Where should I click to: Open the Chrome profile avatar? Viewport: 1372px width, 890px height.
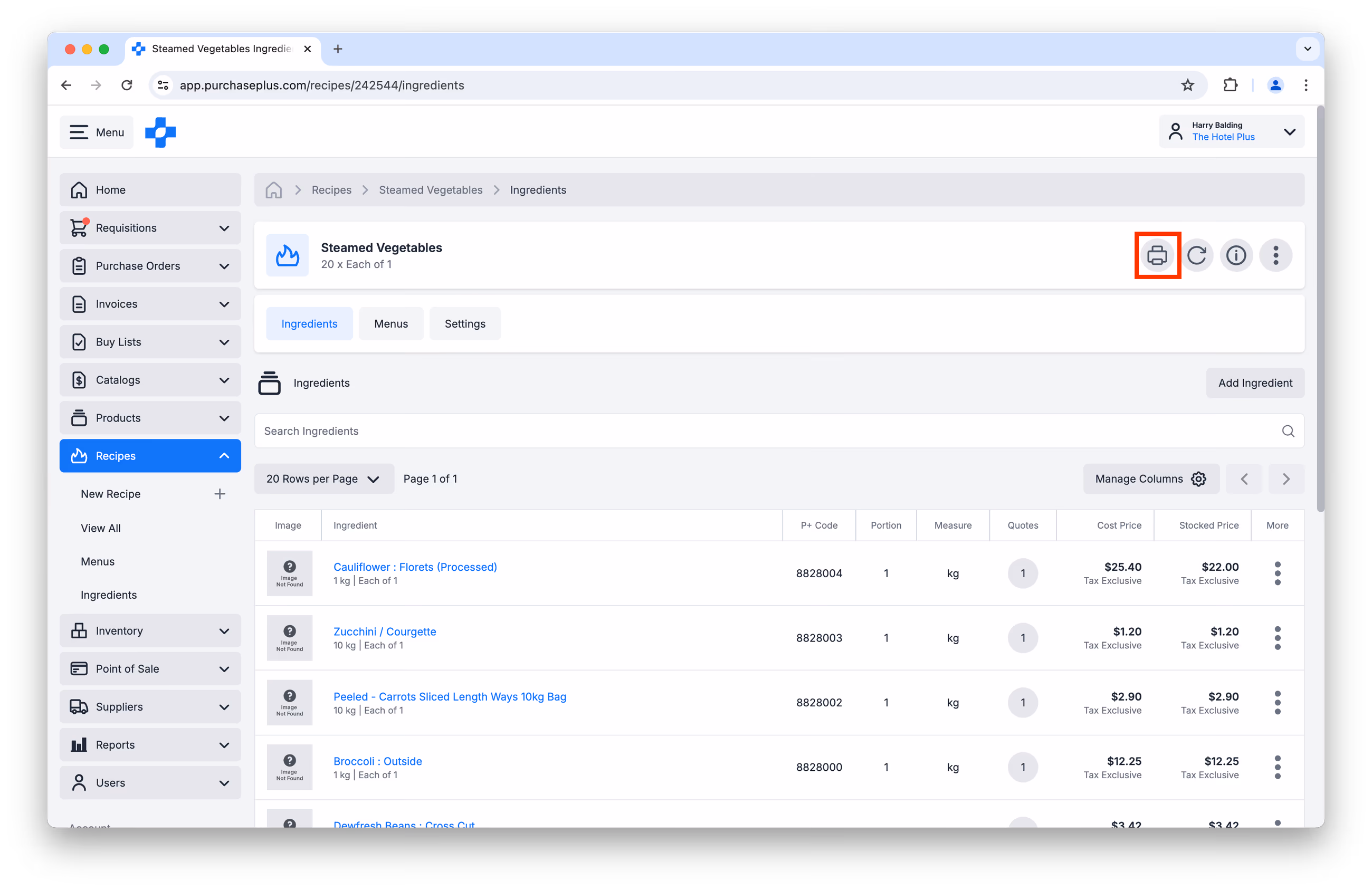coord(1275,85)
